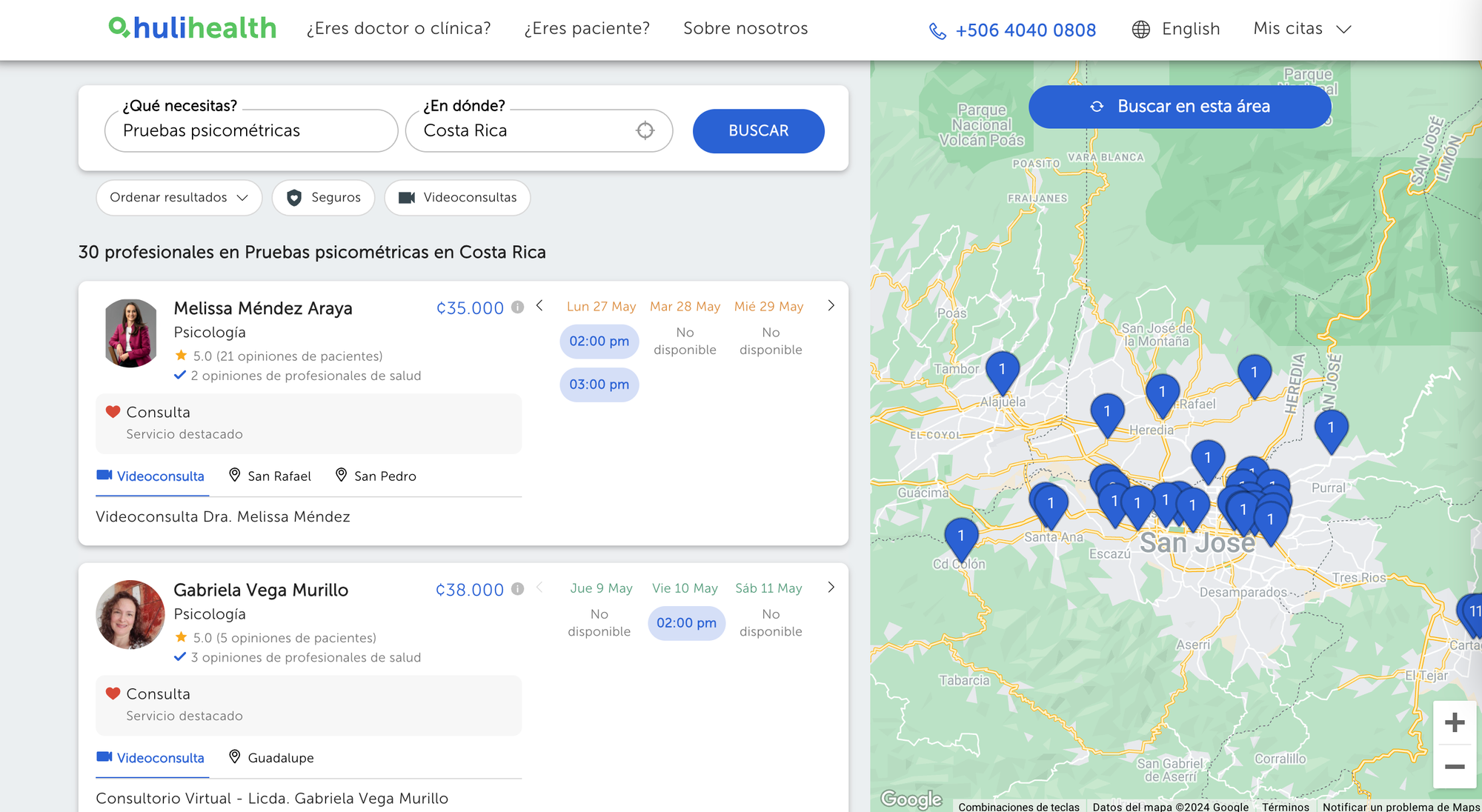
Task: Expand the Mis citas menu
Action: tap(1302, 29)
